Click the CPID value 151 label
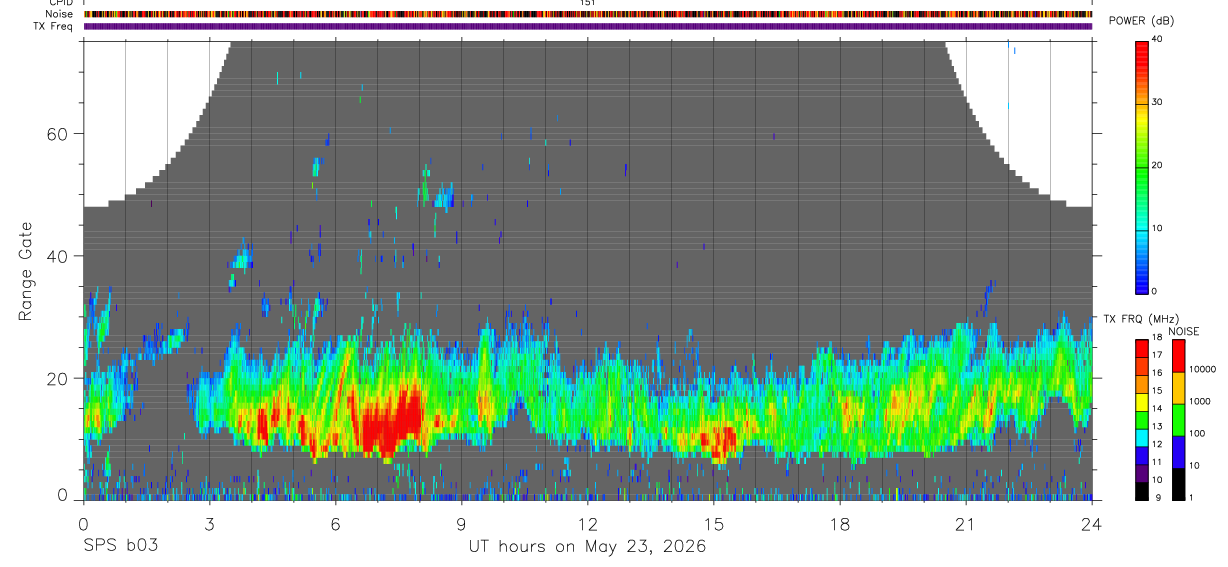Viewport: 1228px width, 567px height. click(588, 3)
